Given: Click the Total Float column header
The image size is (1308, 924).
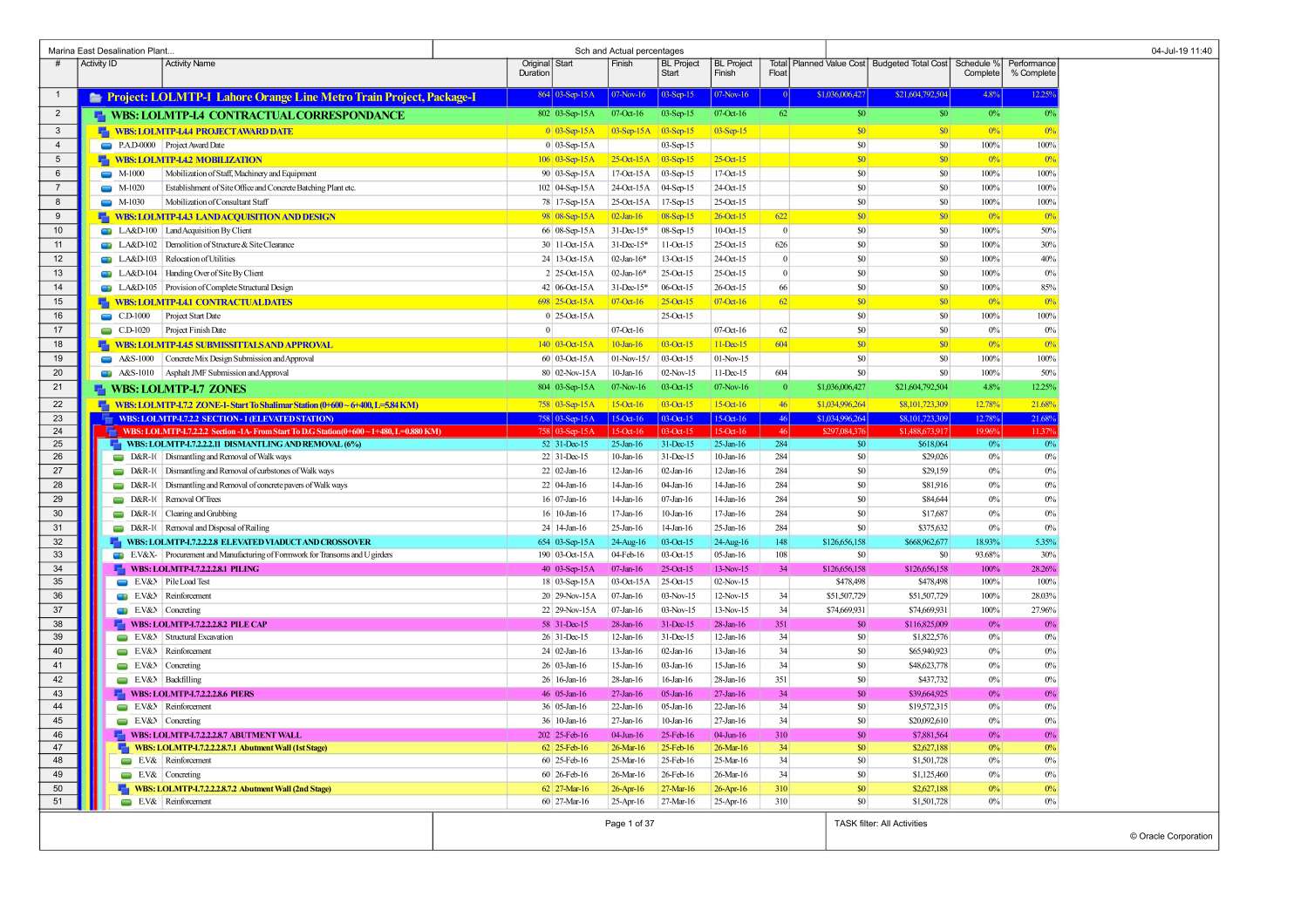Looking at the screenshot, I should pyautogui.click(x=776, y=68).
